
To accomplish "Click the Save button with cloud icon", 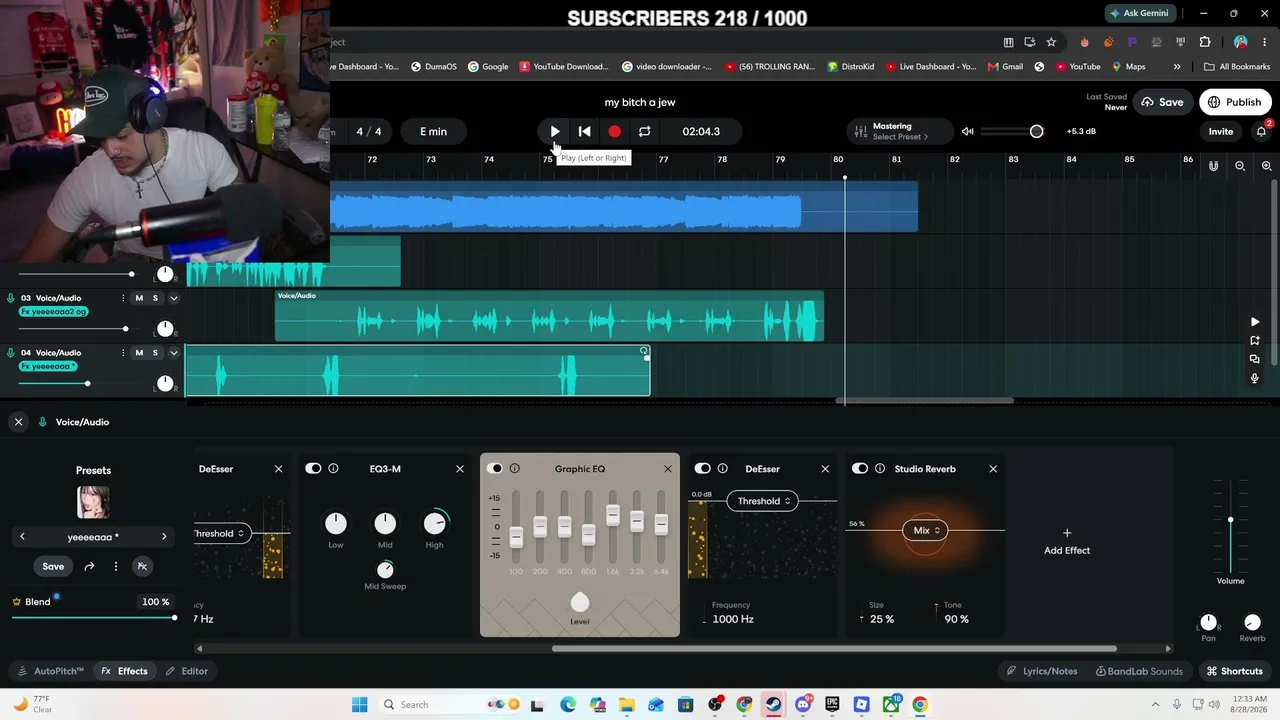I will tap(1162, 102).
